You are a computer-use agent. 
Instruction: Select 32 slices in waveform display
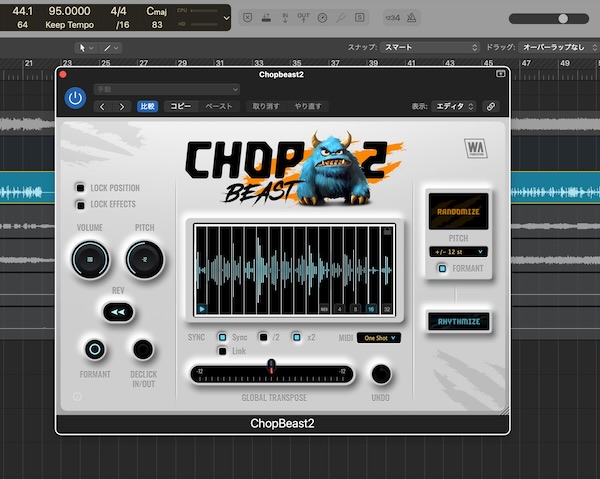(387, 309)
